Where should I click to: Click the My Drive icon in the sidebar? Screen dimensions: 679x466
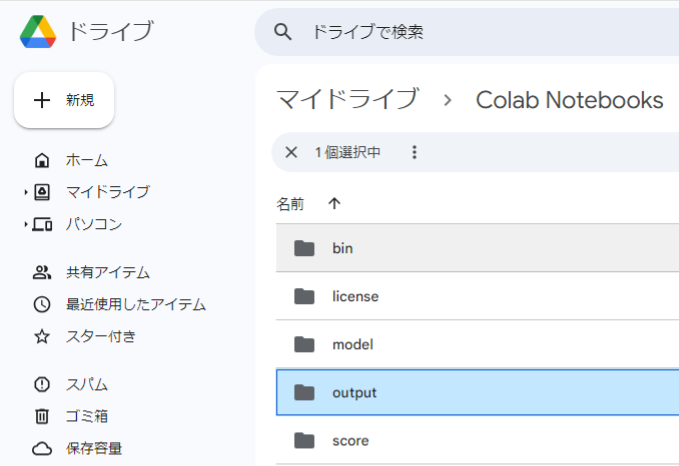[42, 192]
